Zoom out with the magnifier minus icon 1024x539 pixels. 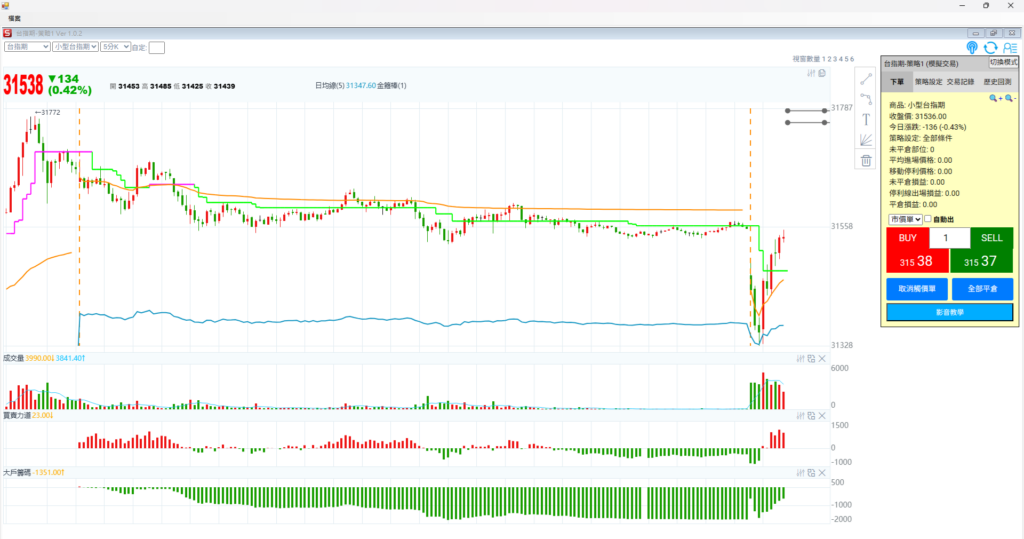point(1009,98)
